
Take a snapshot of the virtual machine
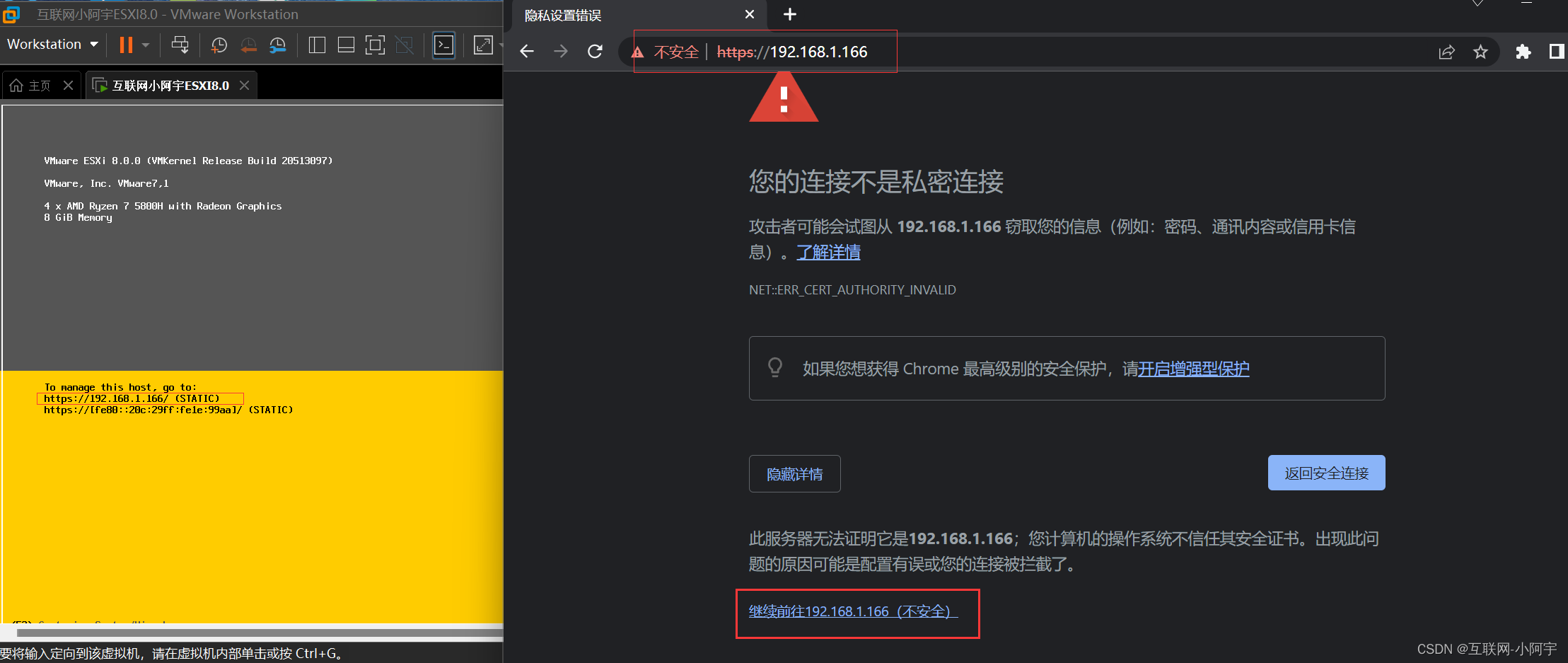click(x=219, y=45)
